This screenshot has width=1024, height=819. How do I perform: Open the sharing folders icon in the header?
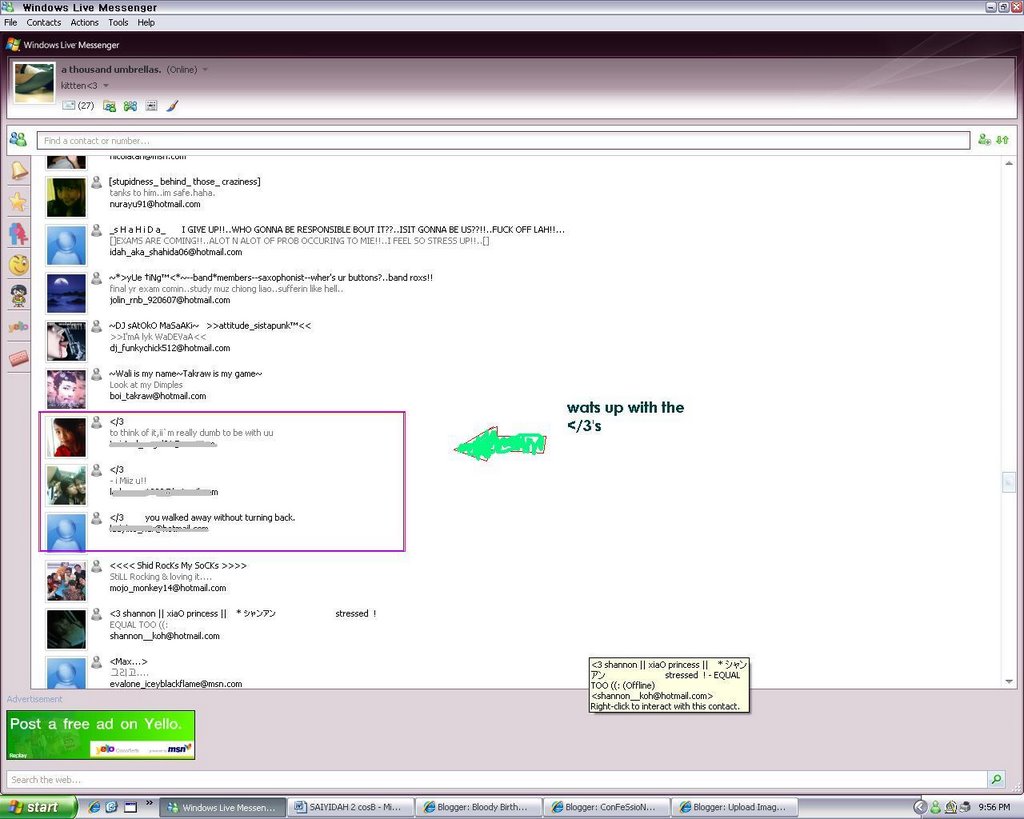(x=109, y=106)
